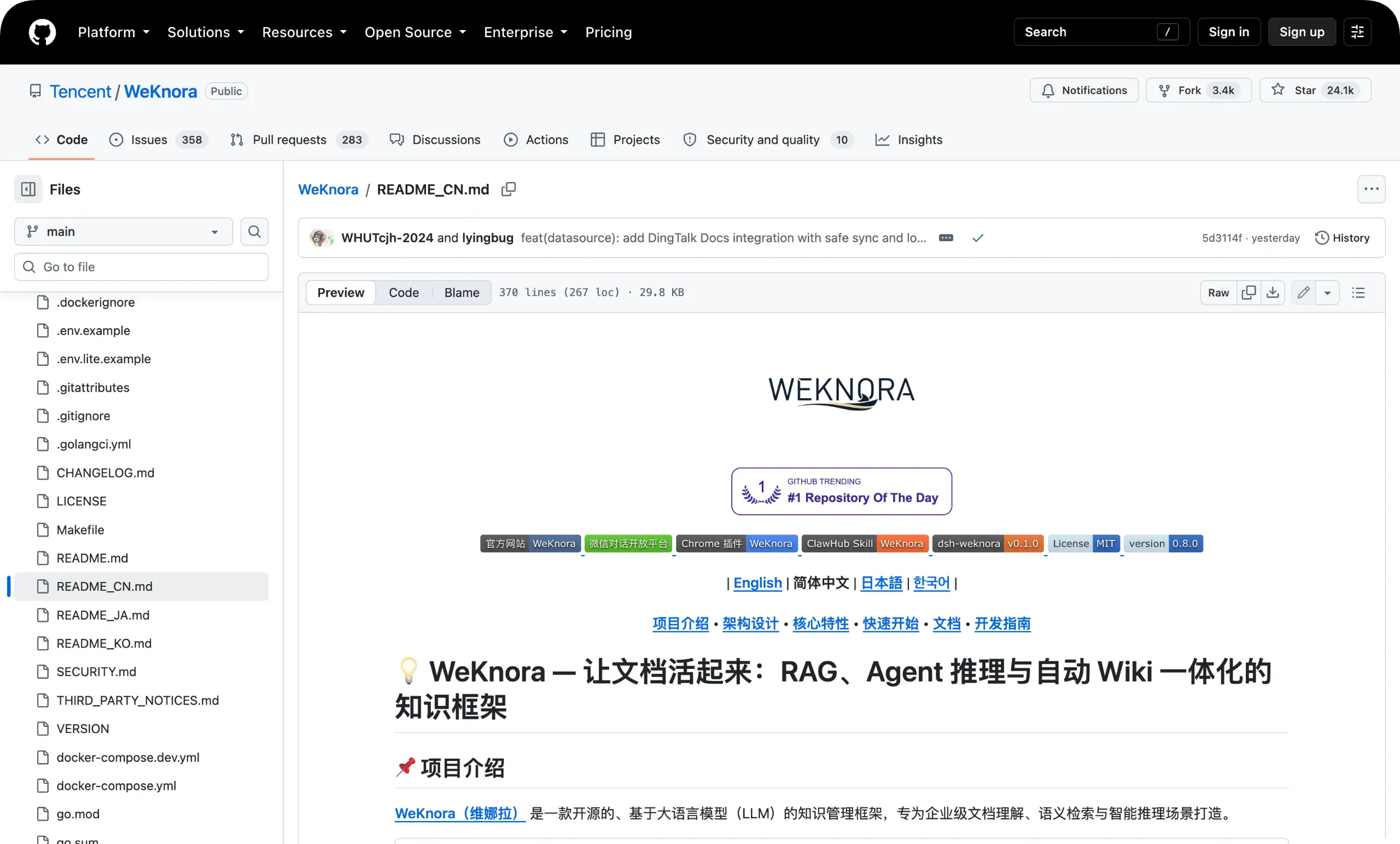Open commit 5d3114f link
The height and width of the screenshot is (844, 1400).
pyautogui.click(x=1222, y=237)
